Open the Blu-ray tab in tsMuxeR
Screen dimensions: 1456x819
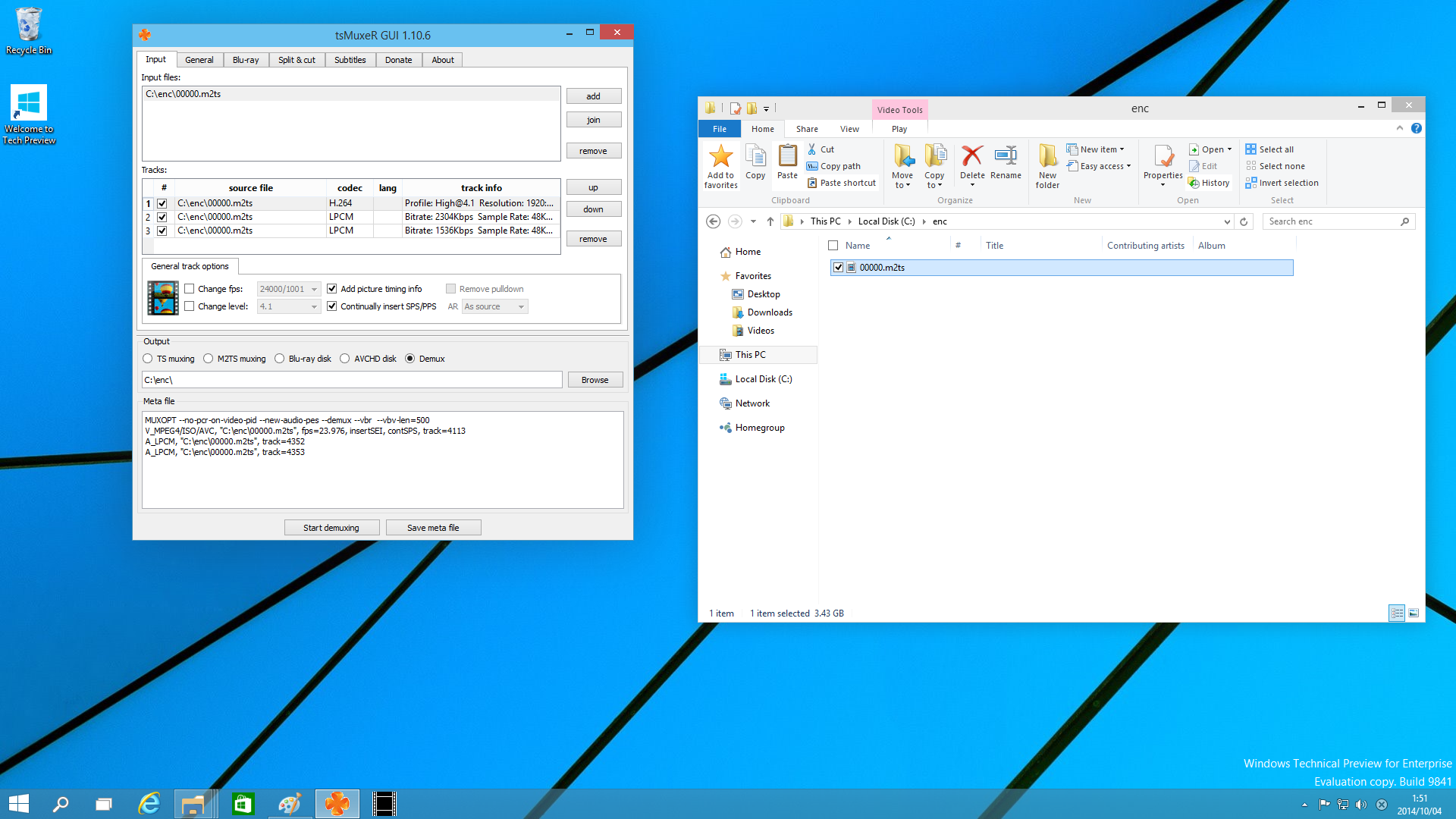click(x=246, y=60)
